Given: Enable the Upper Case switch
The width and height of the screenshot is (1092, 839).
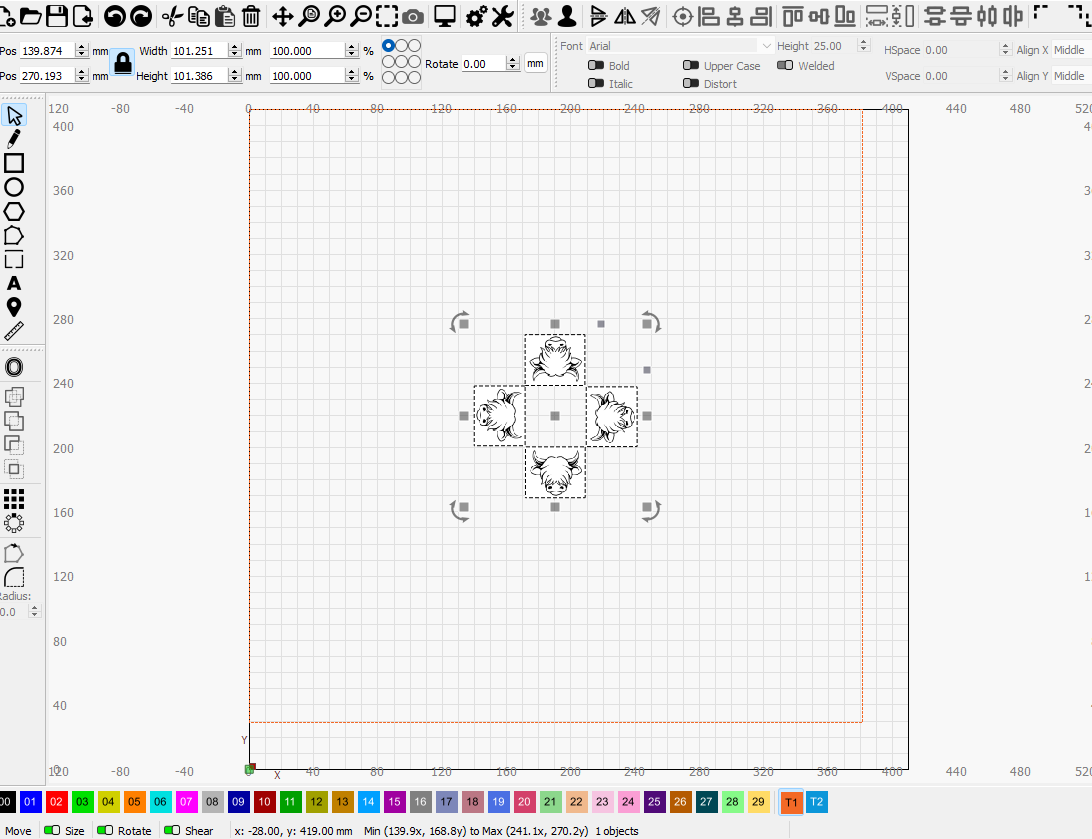Looking at the screenshot, I should pos(691,65).
